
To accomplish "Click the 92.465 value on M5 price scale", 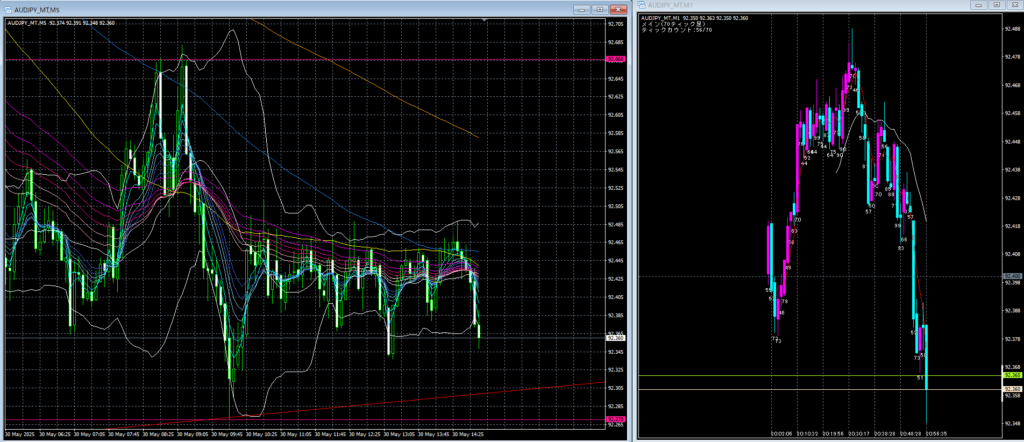I will pyautogui.click(x=616, y=242).
